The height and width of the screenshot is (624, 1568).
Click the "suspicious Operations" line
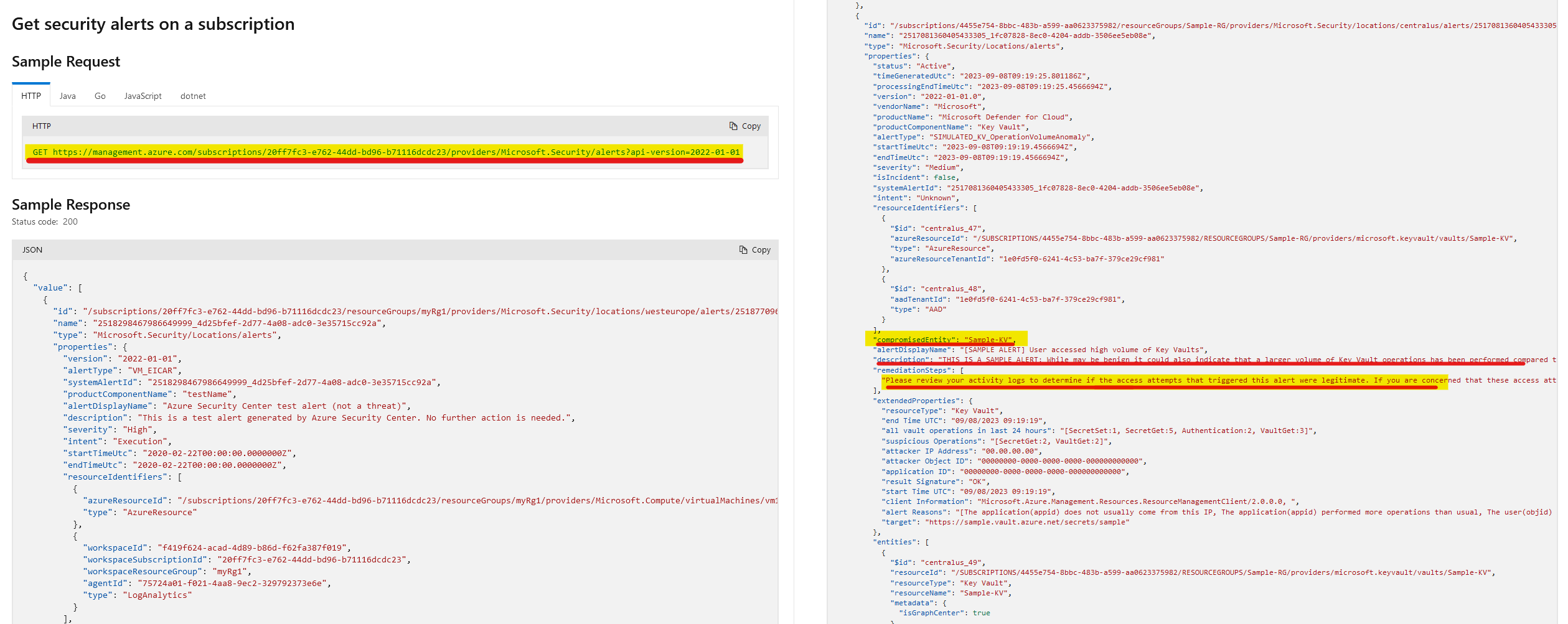coord(997,441)
